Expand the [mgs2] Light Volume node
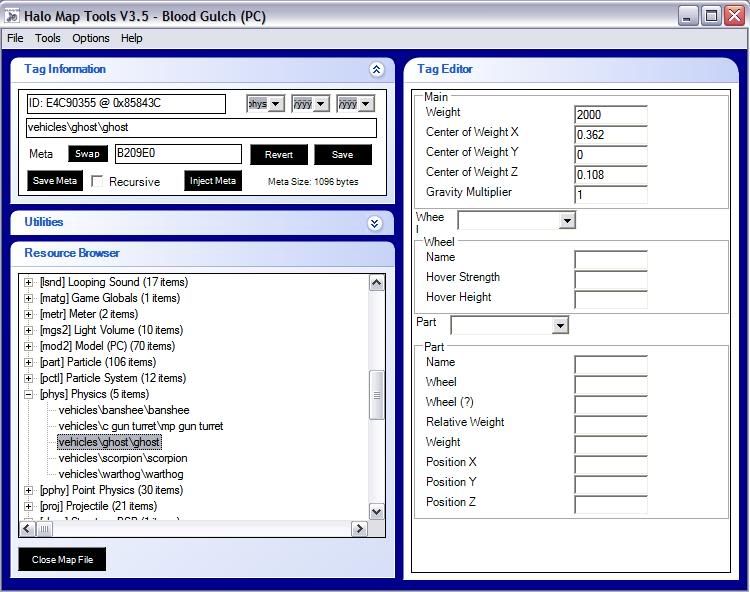The image size is (750, 592). tap(29, 330)
